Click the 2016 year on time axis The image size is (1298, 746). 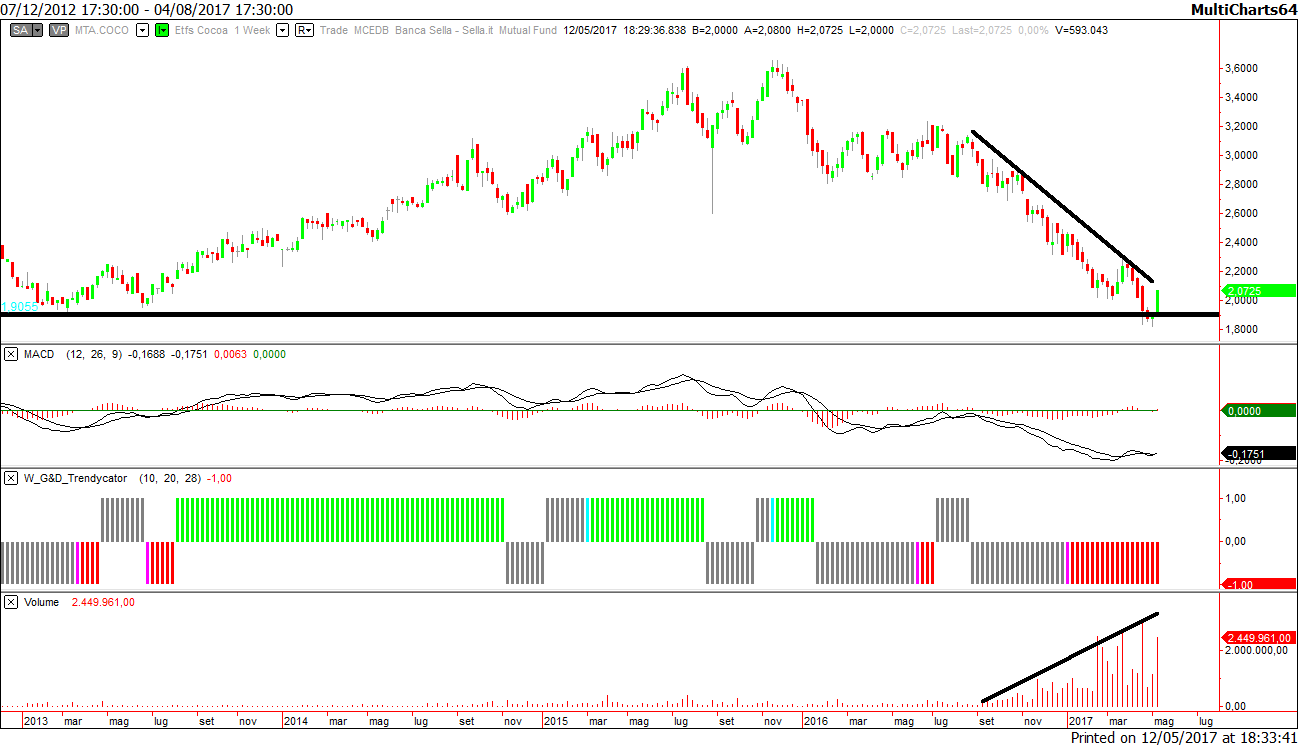[x=817, y=720]
